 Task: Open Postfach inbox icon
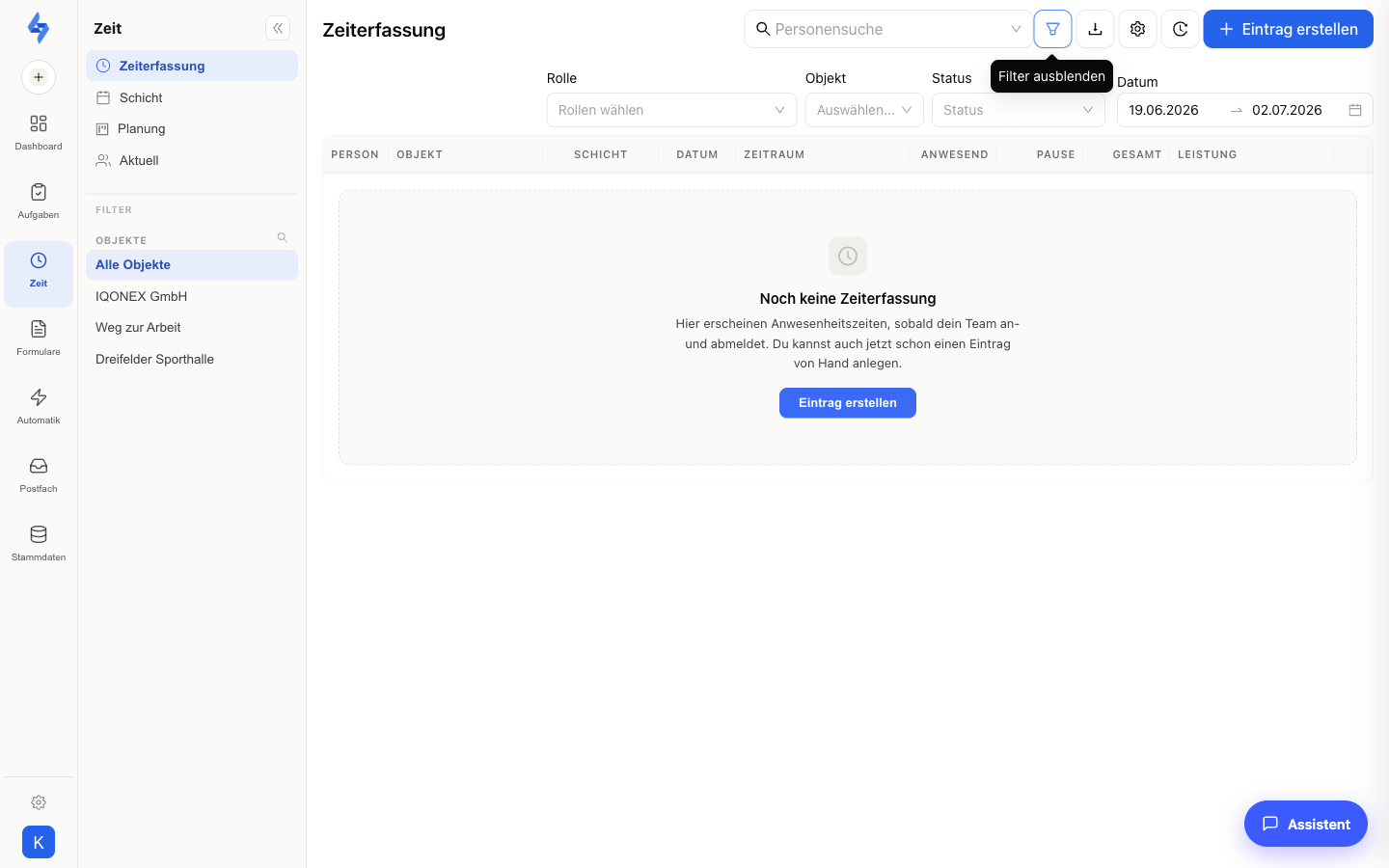(x=39, y=475)
